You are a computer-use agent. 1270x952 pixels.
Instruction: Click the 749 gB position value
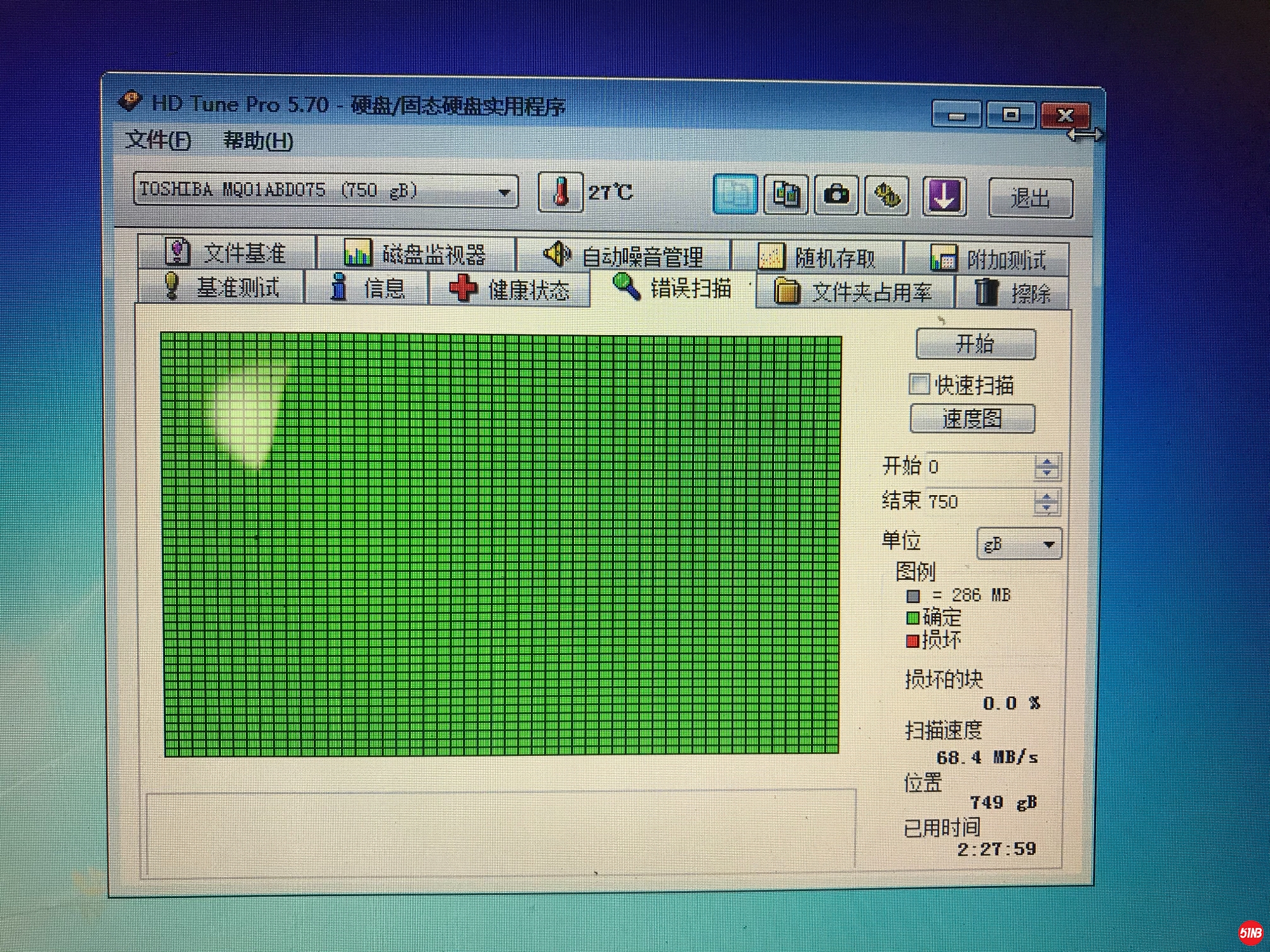[1003, 803]
